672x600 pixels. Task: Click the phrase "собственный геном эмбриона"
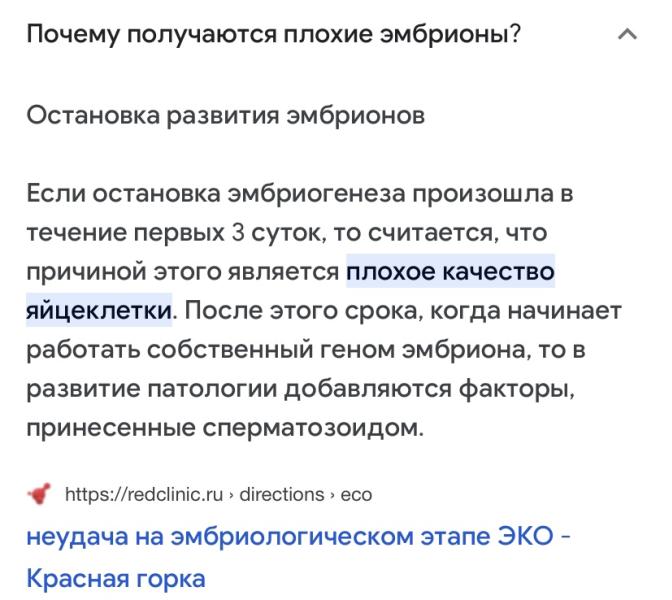[x=336, y=350]
